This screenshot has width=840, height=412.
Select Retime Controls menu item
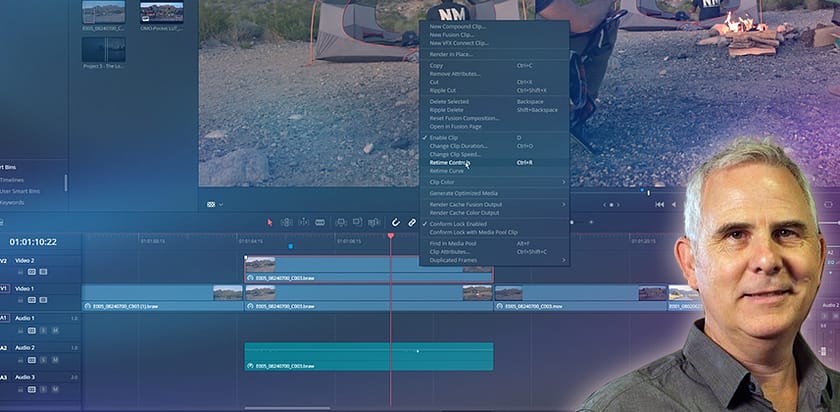493,162
